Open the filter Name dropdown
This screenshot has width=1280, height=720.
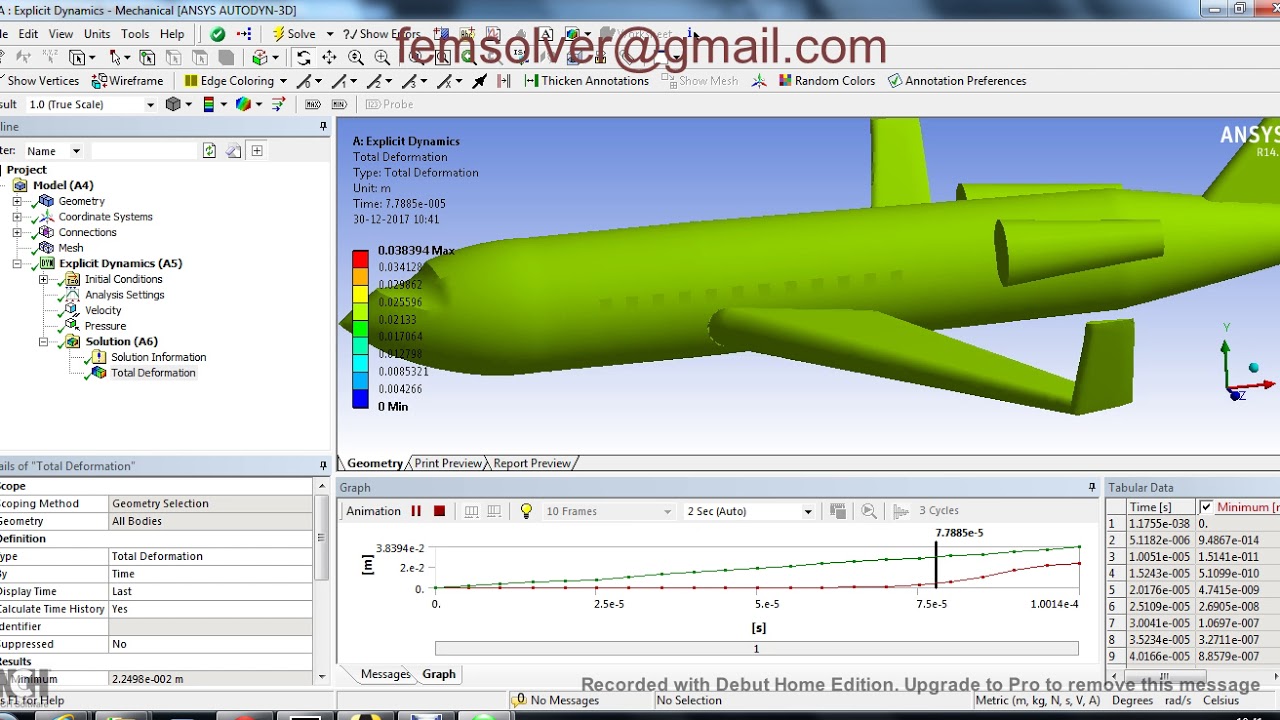[75, 151]
